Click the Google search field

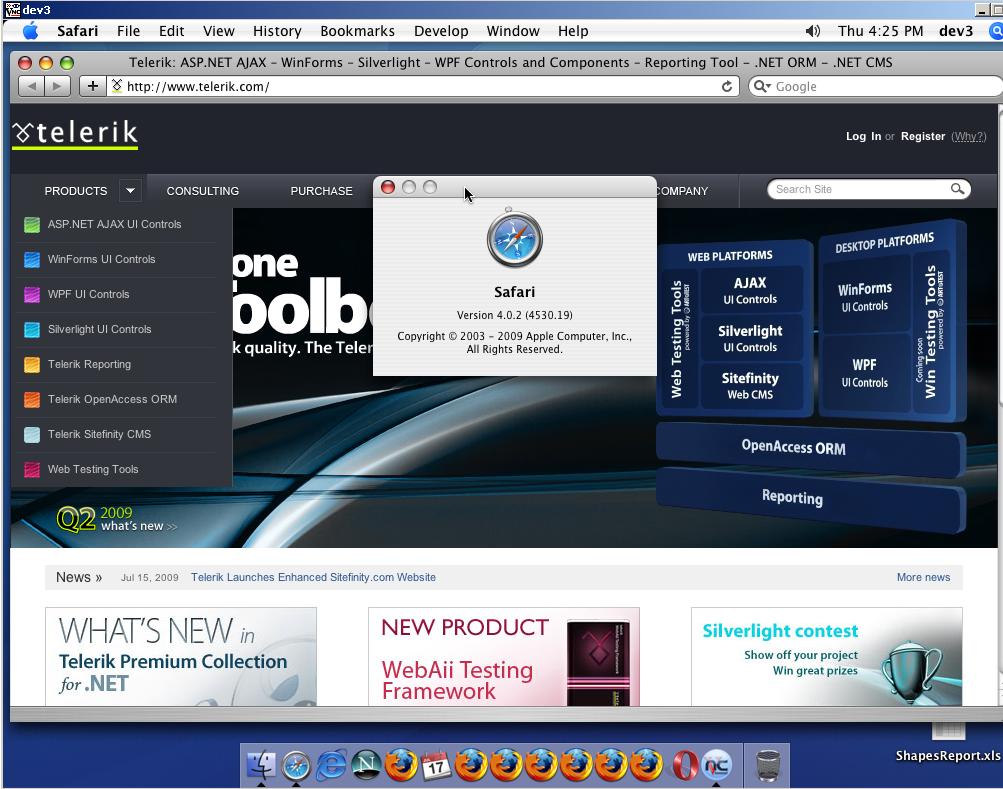click(876, 86)
